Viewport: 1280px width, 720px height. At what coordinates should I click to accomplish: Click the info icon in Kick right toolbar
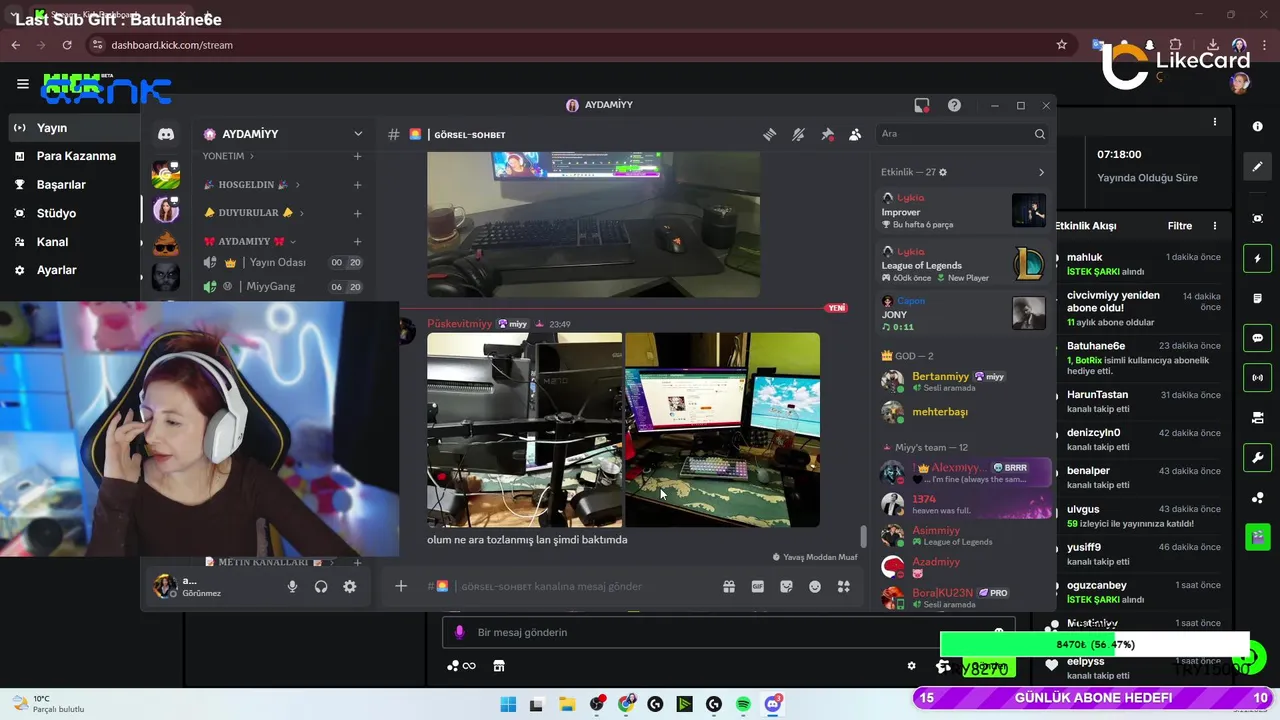(1258, 127)
